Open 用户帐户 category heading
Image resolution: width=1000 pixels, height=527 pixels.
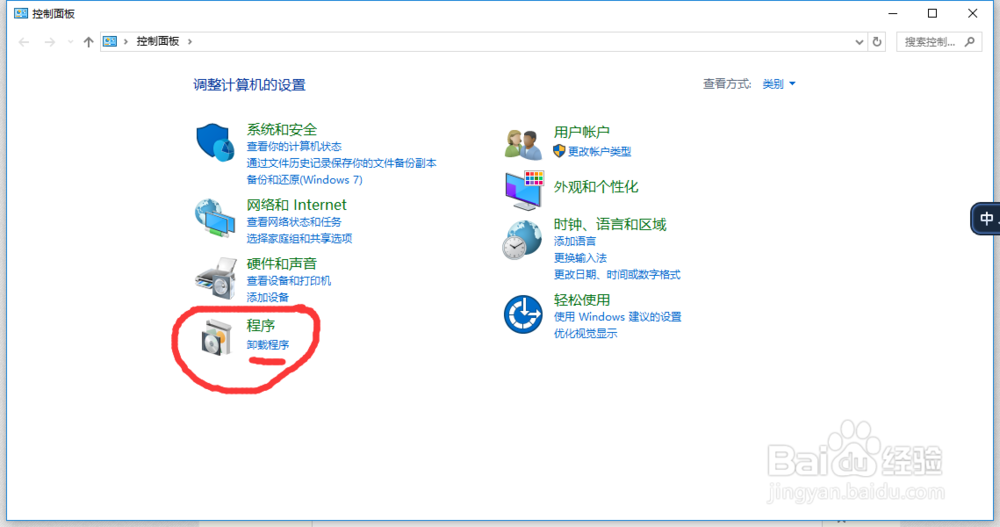click(582, 132)
